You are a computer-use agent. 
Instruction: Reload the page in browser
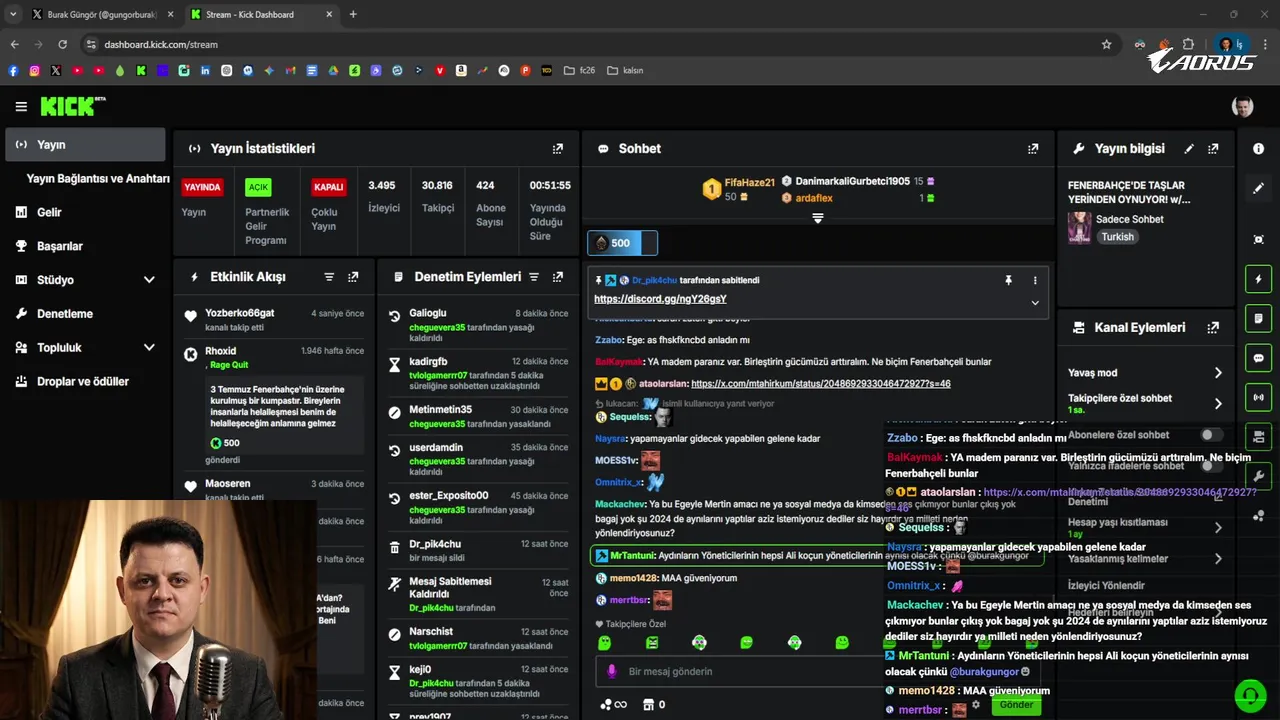[x=62, y=44]
